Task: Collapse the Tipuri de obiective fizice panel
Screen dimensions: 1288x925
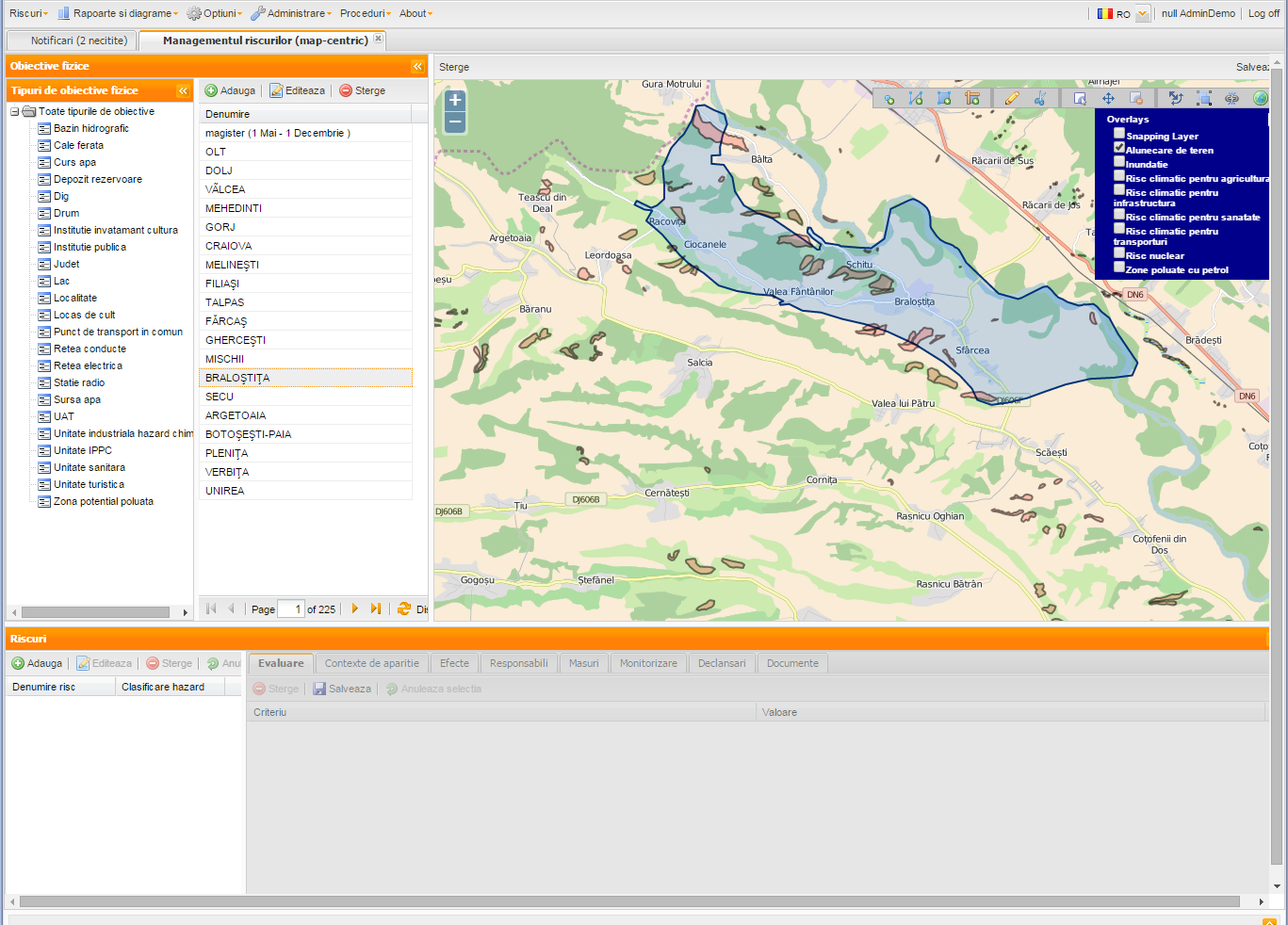Action: (183, 90)
